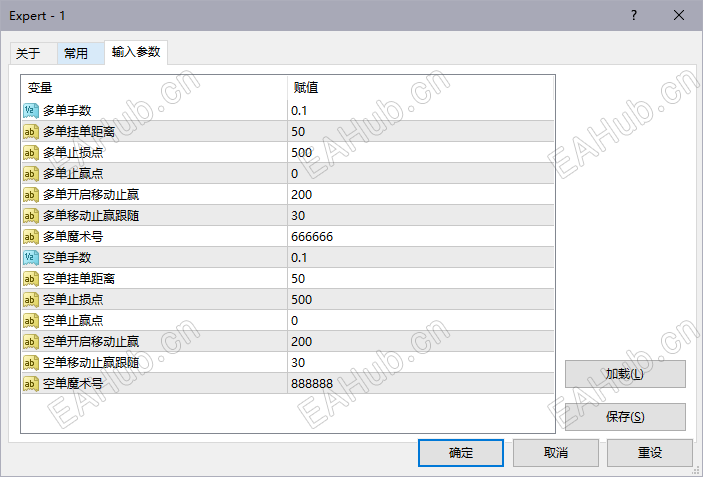Click the help question mark button

634,15
